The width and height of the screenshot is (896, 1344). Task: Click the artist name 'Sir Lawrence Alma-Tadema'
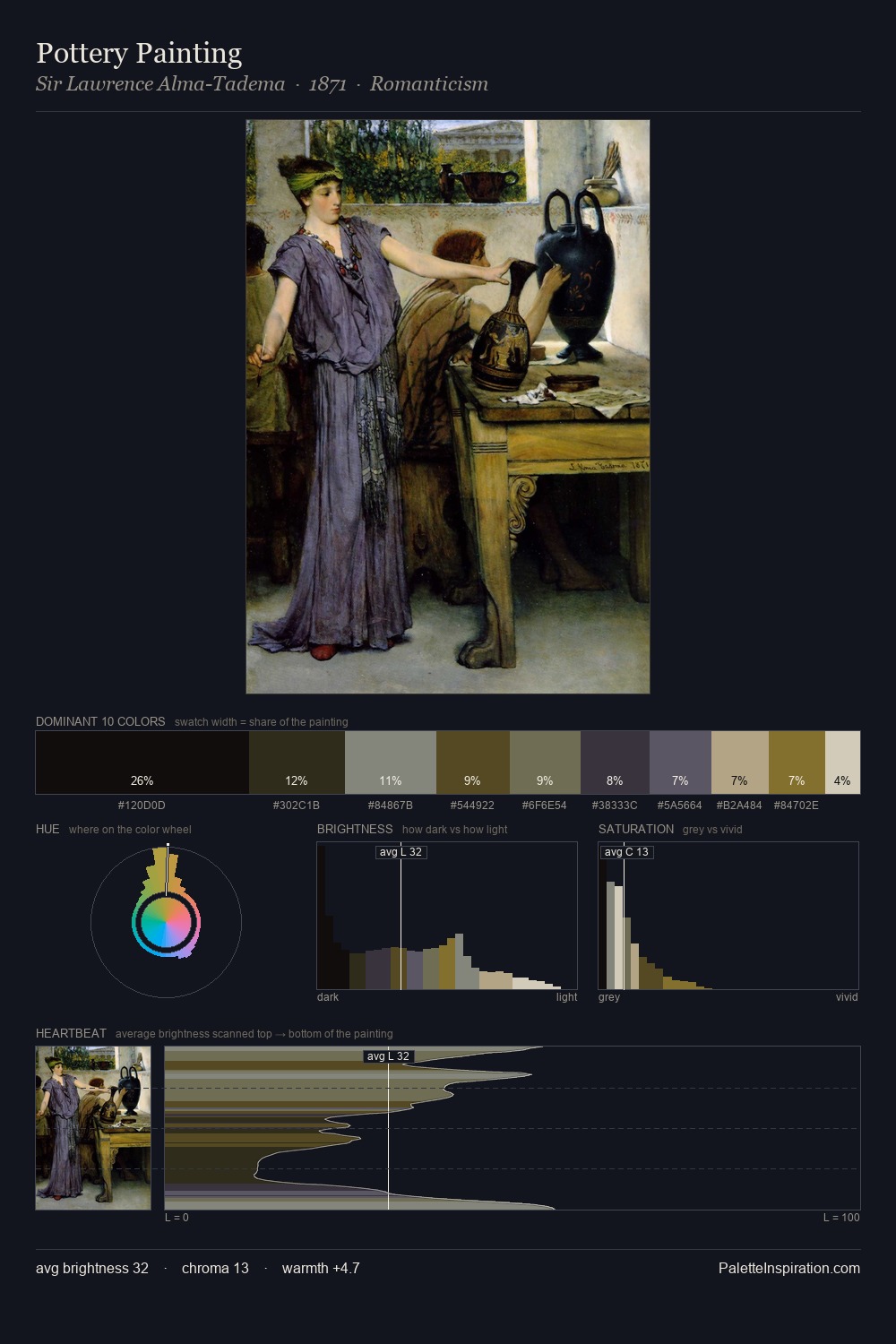click(x=160, y=84)
